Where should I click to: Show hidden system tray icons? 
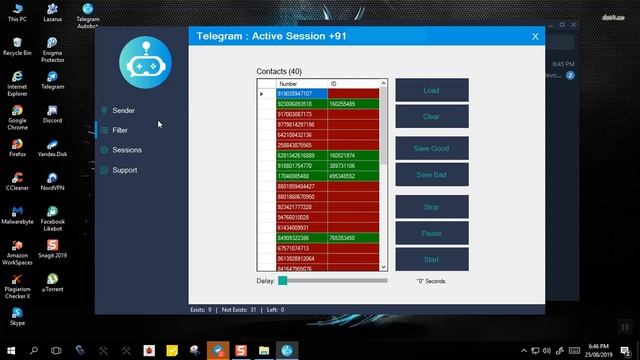(524, 351)
